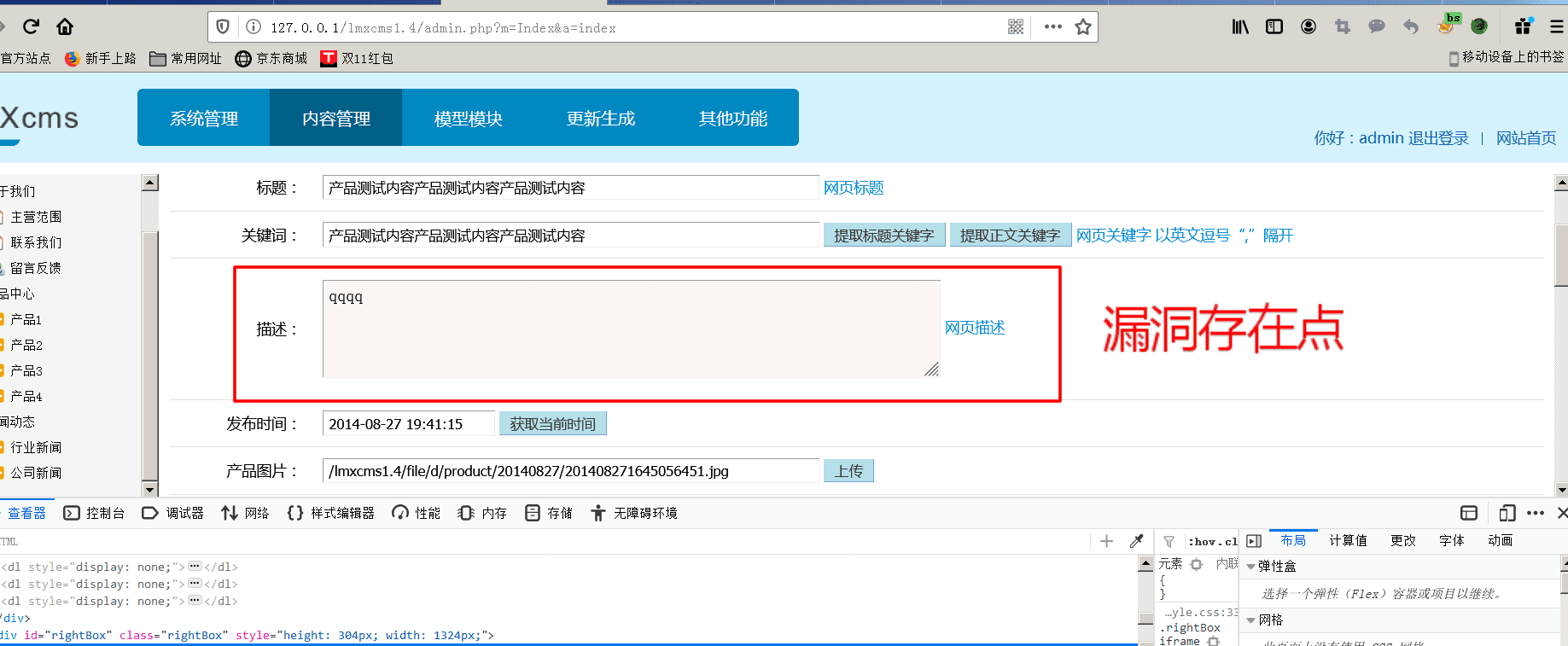Open the 京东商城 bookmark
Viewport: 1568px width, 646px height.
click(271, 58)
